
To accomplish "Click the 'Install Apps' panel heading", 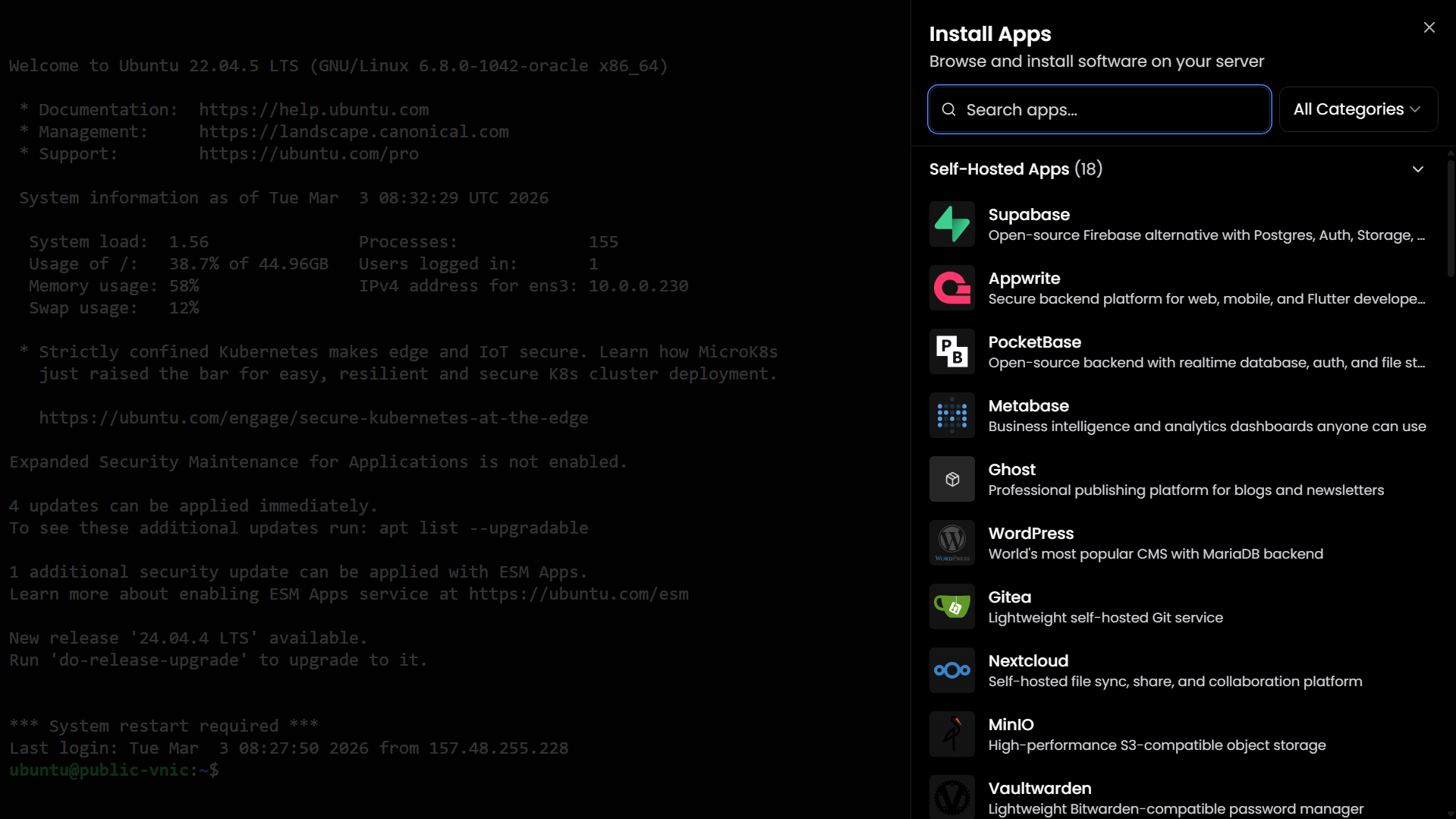I will [989, 34].
